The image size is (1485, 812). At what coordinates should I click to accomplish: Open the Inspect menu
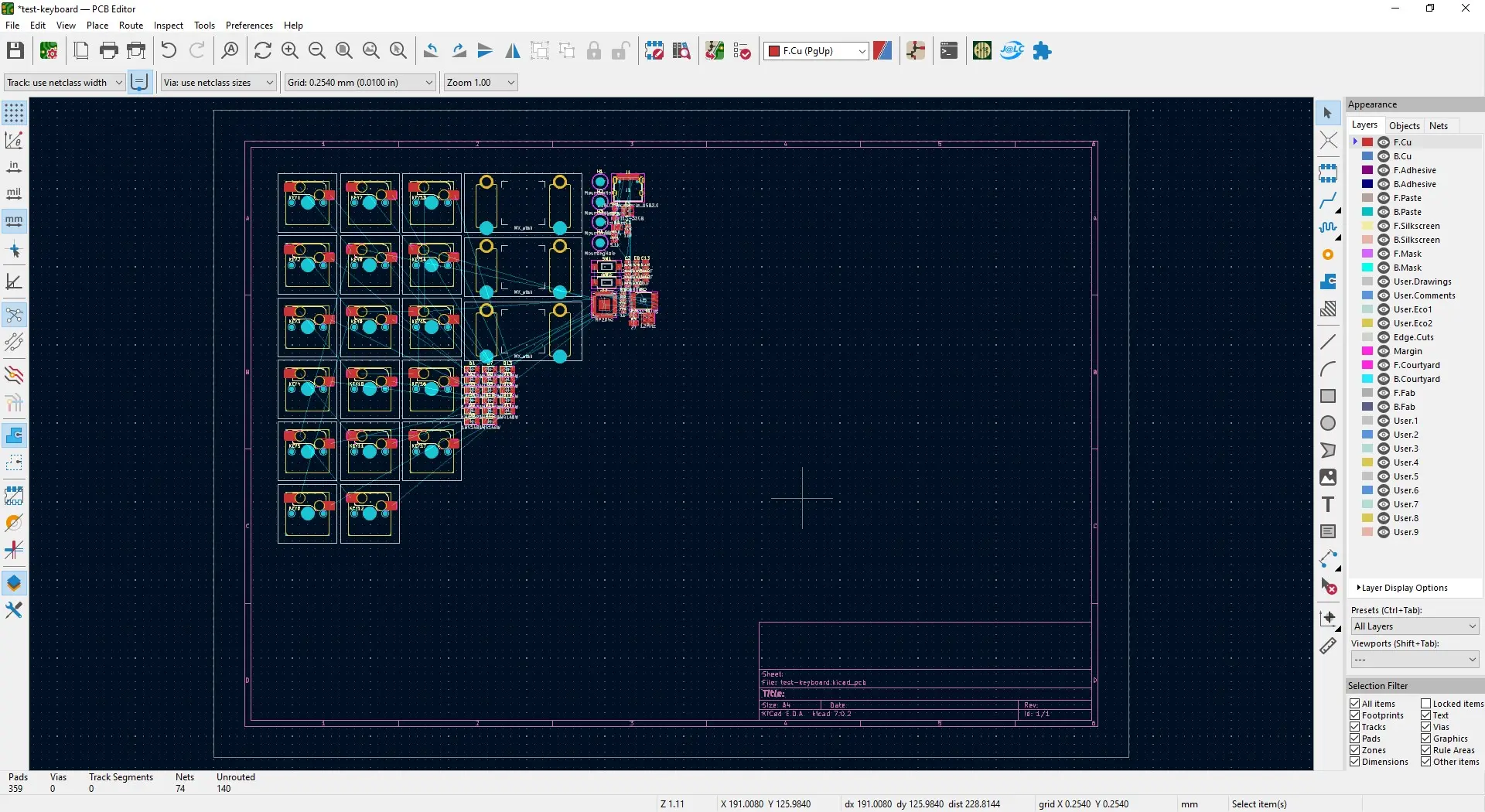pos(169,26)
